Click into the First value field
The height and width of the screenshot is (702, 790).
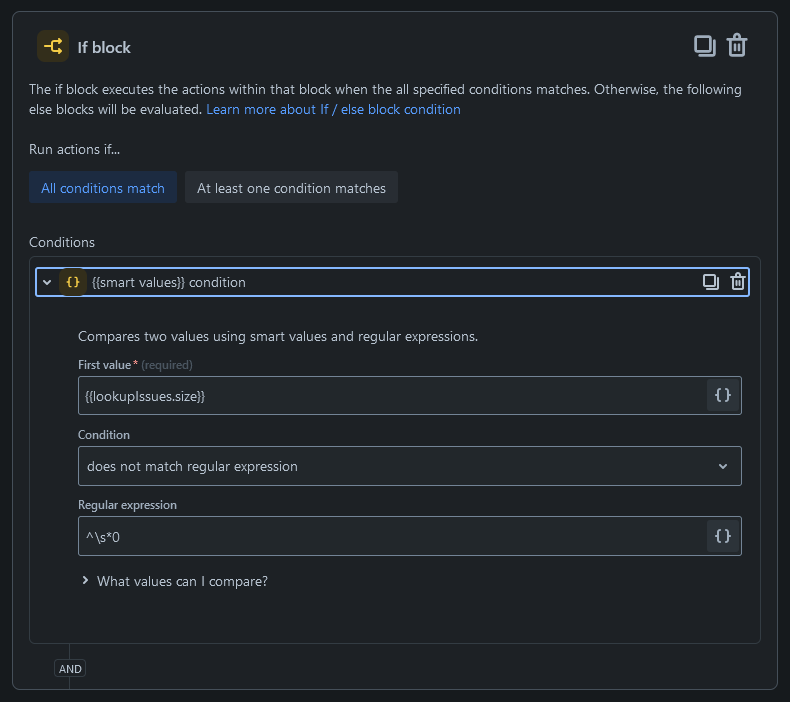[390, 396]
